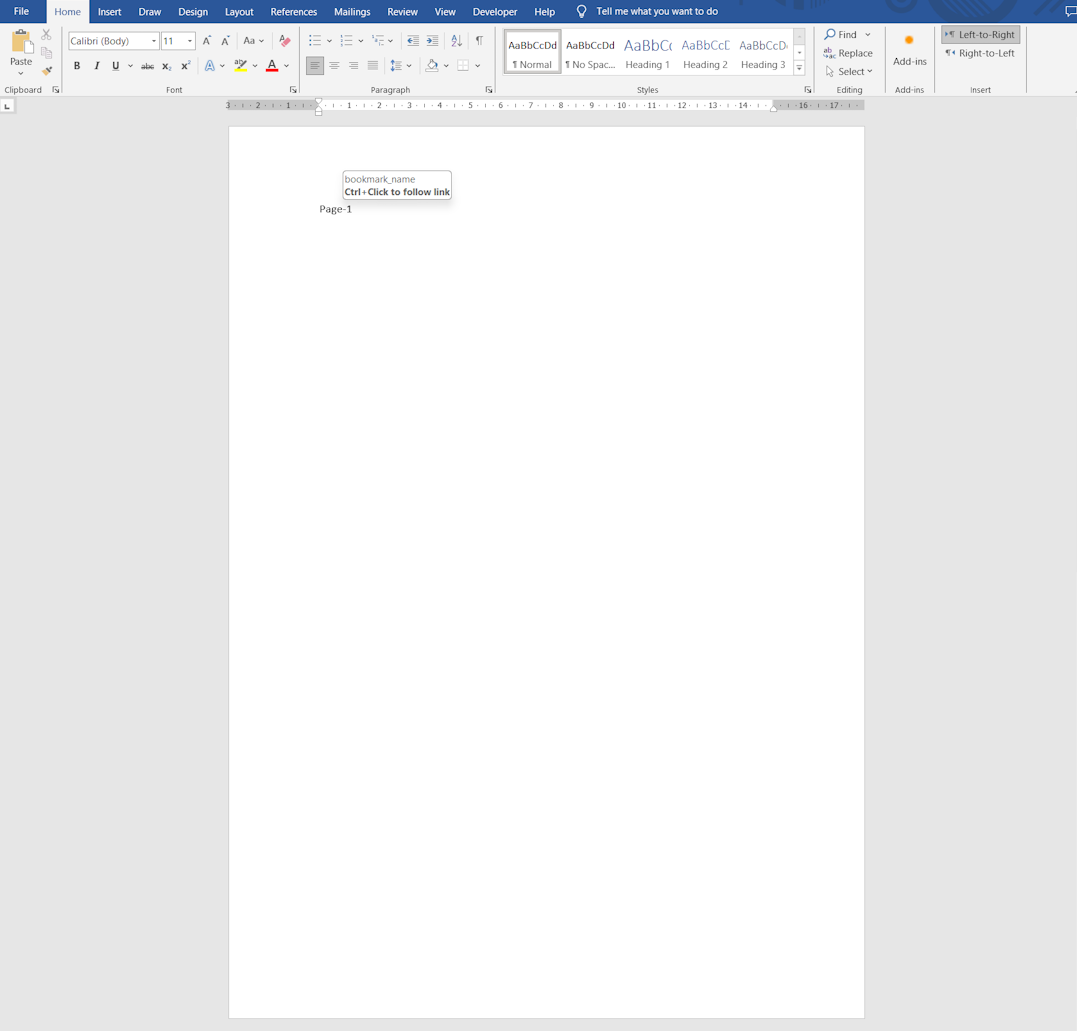Apply the yellow text highlight color
The image size is (1077, 1031).
[240, 66]
